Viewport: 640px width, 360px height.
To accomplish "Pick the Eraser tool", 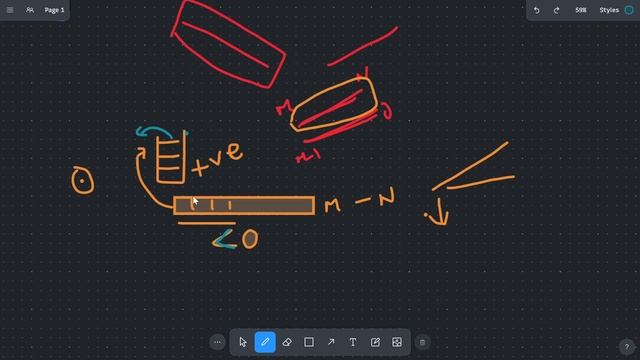I will click(x=287, y=342).
